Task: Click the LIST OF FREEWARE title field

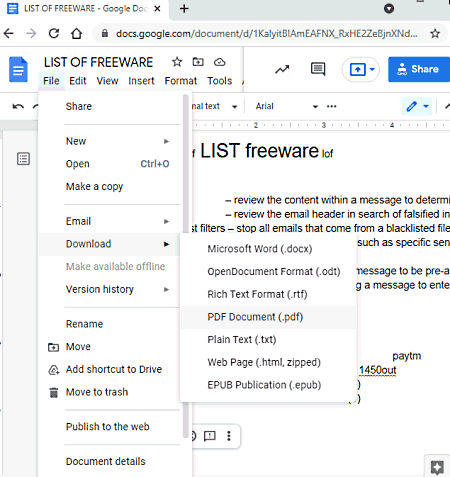Action: [98, 62]
